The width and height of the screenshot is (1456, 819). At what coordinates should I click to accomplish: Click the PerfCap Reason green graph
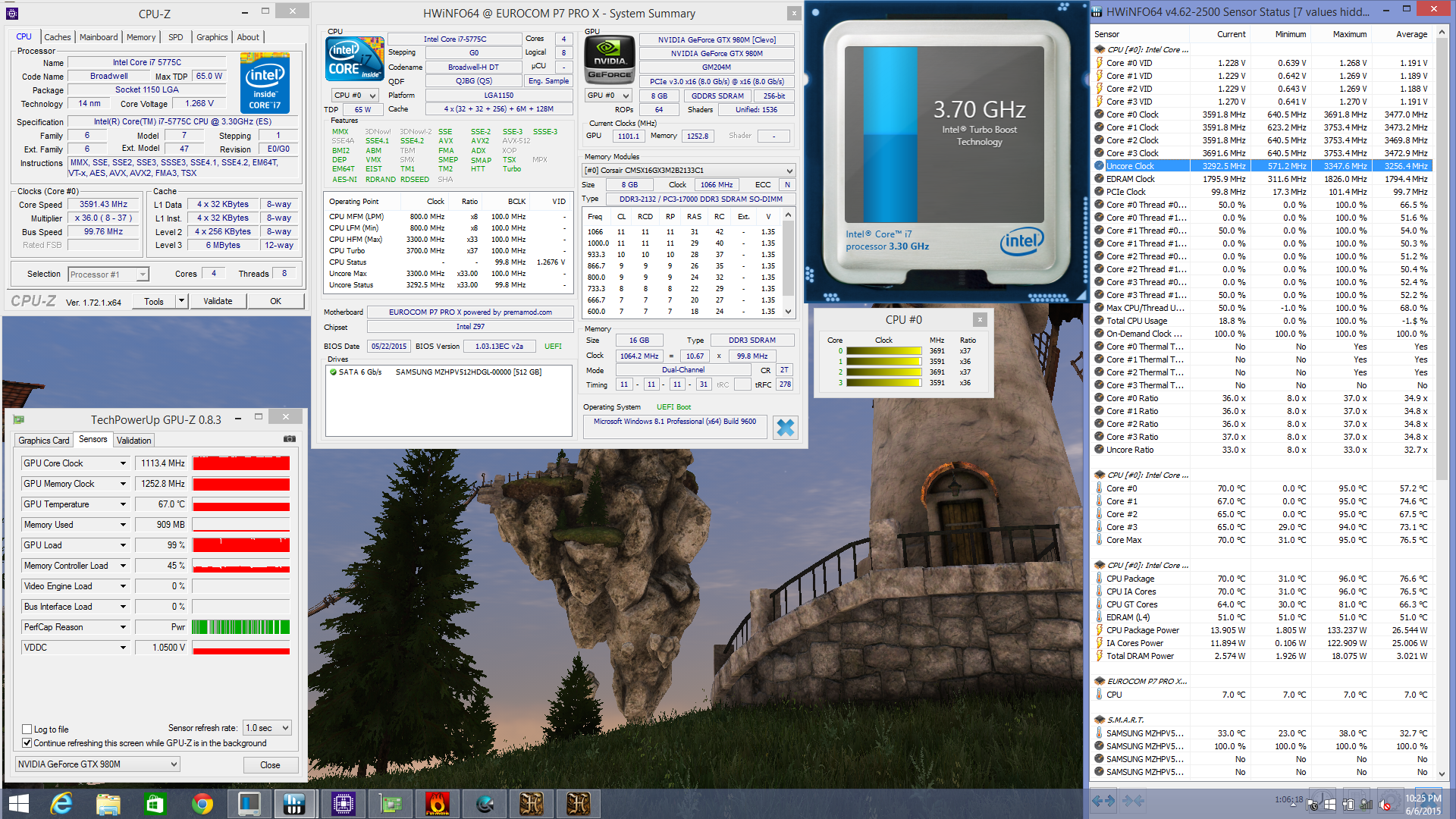tap(241, 627)
